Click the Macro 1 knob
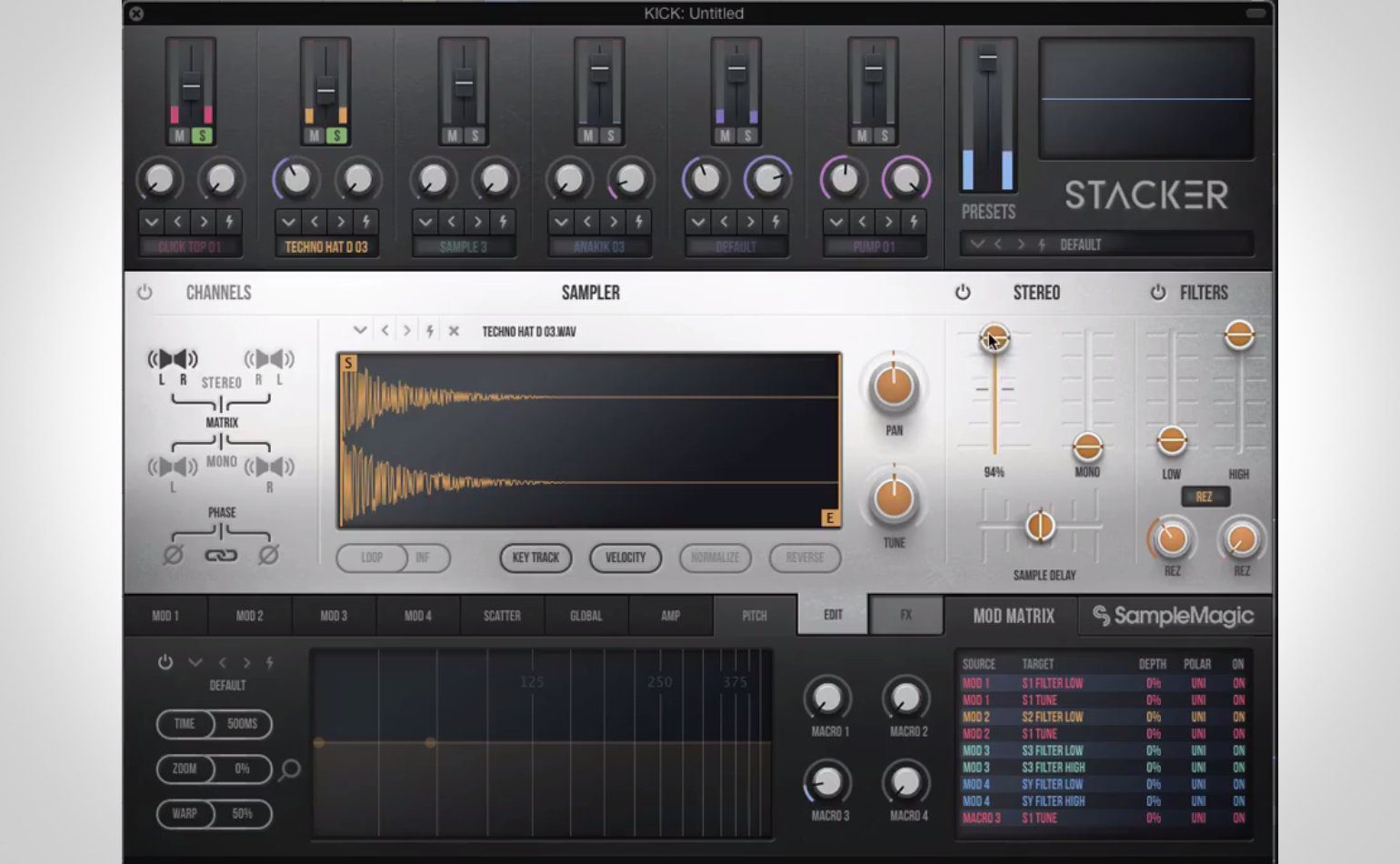 [827, 698]
